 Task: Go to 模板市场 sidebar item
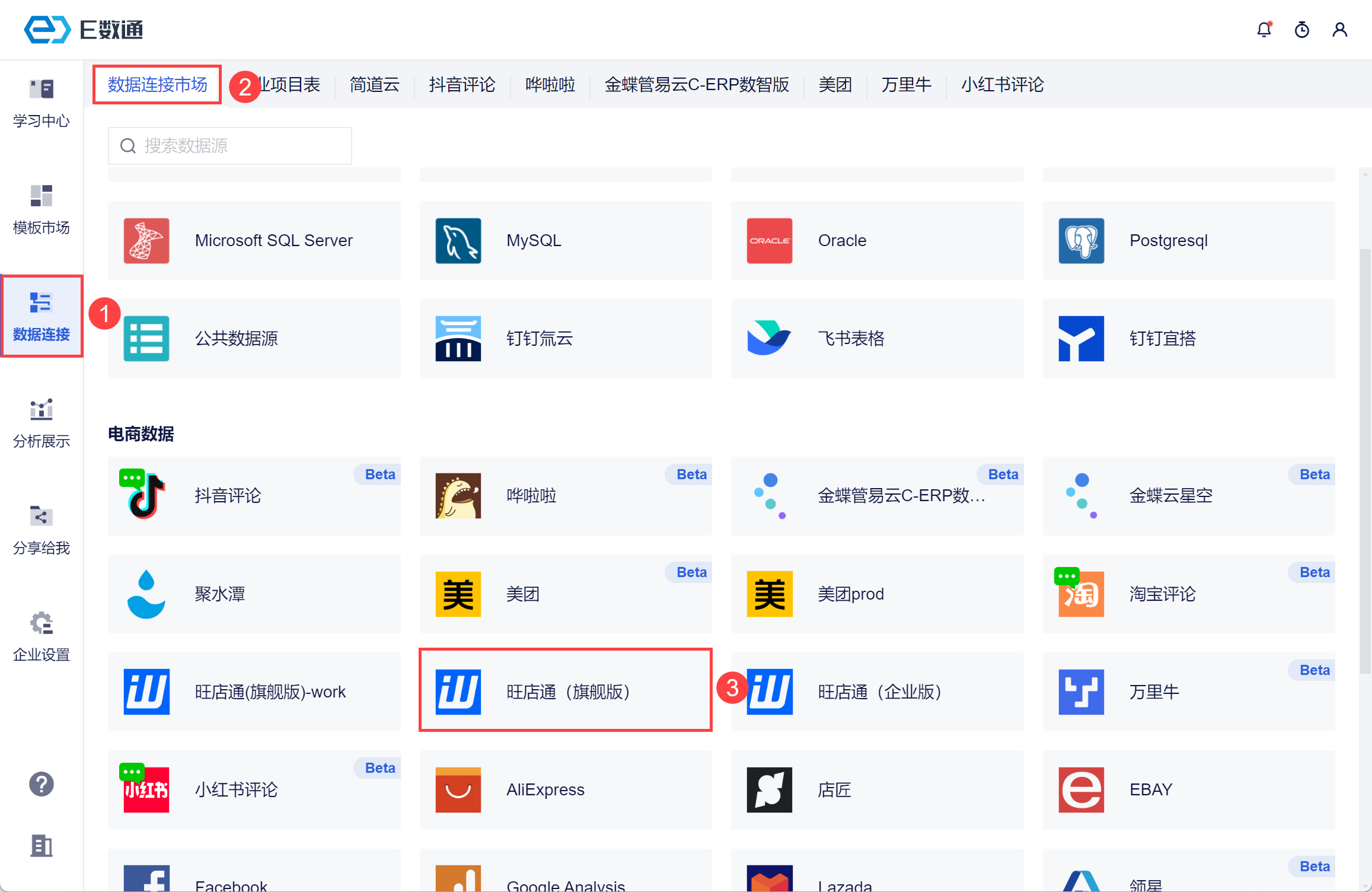tap(42, 210)
